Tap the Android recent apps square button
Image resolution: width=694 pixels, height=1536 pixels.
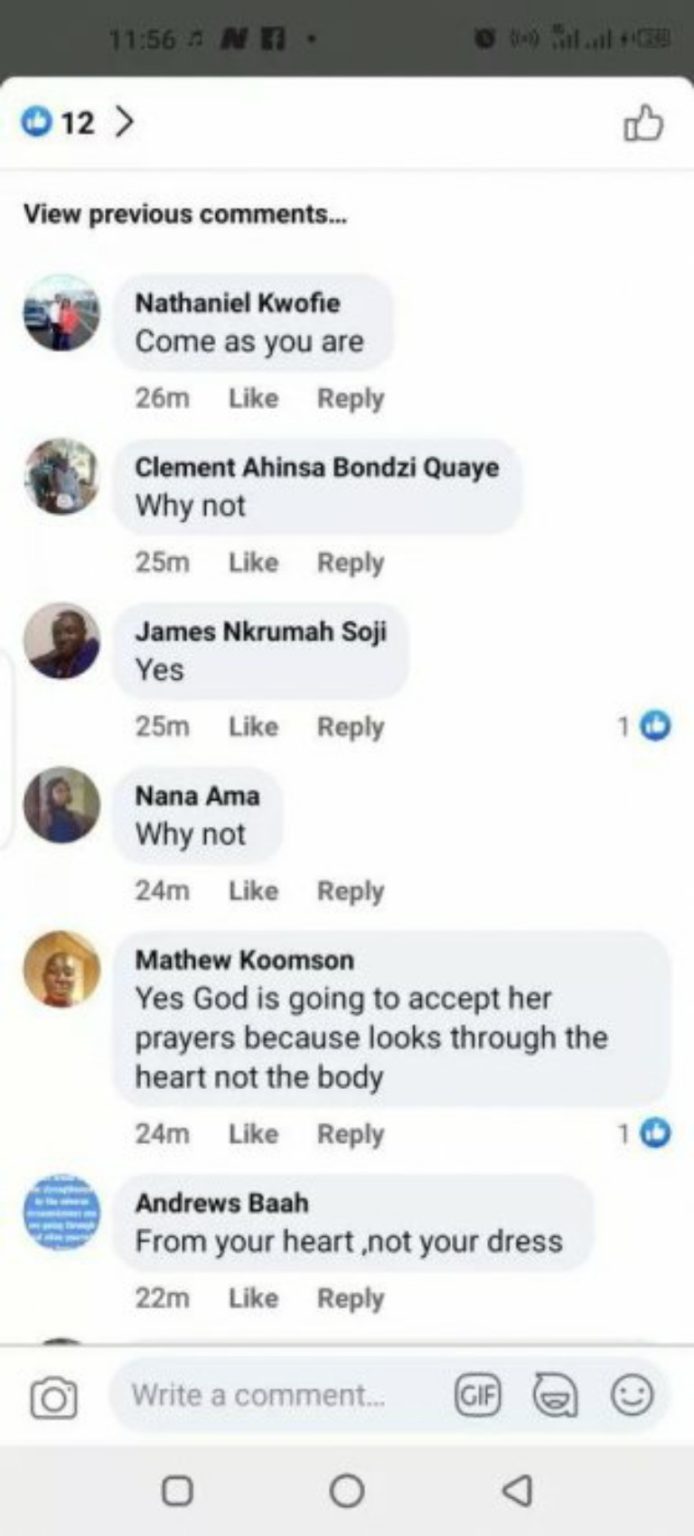[177, 1490]
